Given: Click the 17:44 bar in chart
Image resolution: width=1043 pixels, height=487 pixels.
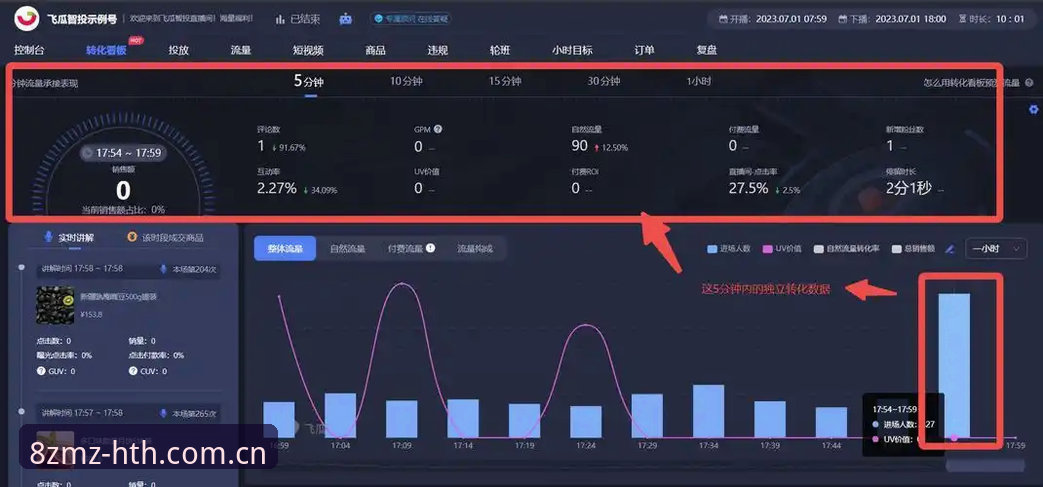Looking at the screenshot, I should 831,422.
